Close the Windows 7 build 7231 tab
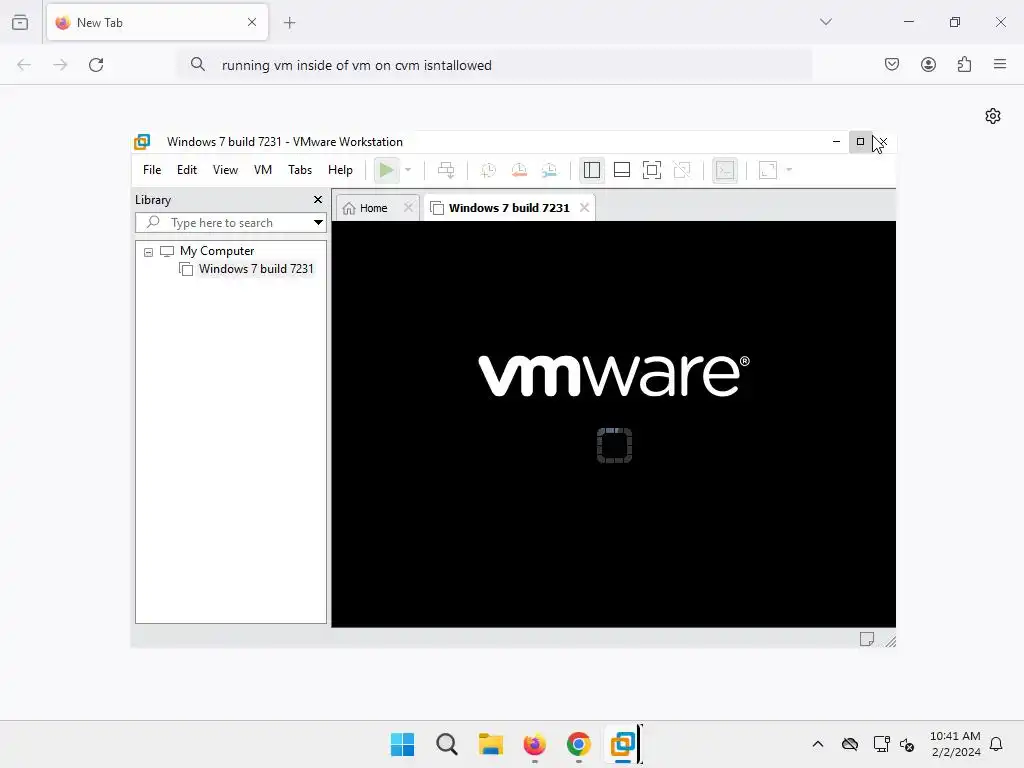Image resolution: width=1024 pixels, height=768 pixels. tap(584, 207)
